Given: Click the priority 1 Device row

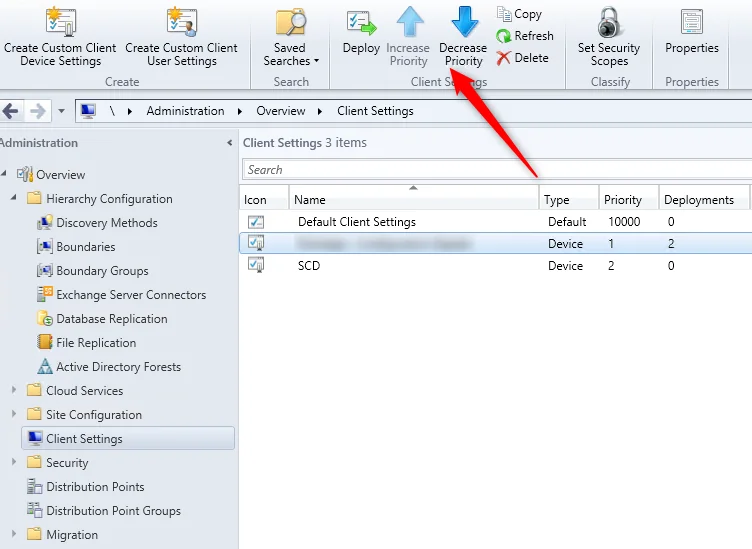Looking at the screenshot, I should pos(495,244).
